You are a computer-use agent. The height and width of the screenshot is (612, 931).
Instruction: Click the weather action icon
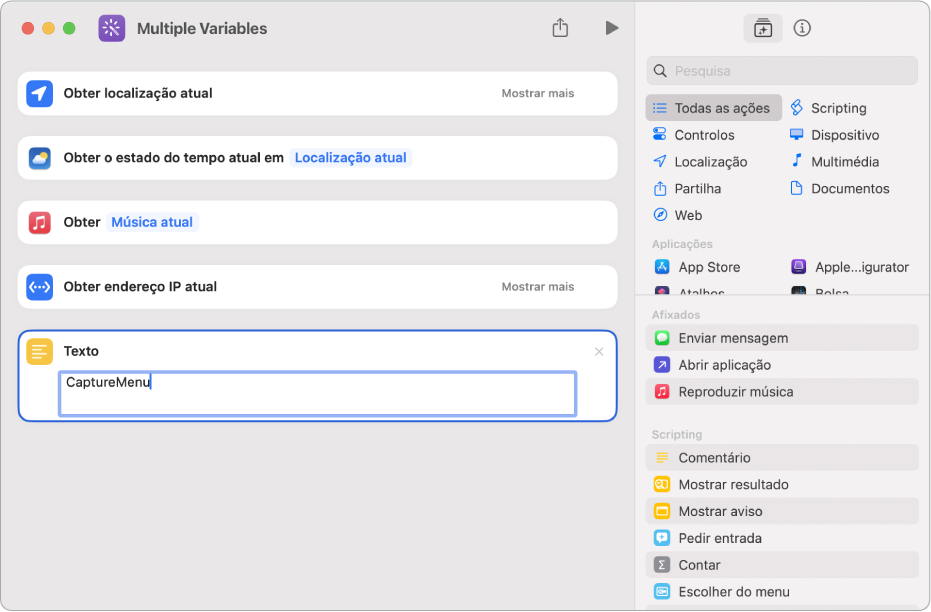pos(39,158)
